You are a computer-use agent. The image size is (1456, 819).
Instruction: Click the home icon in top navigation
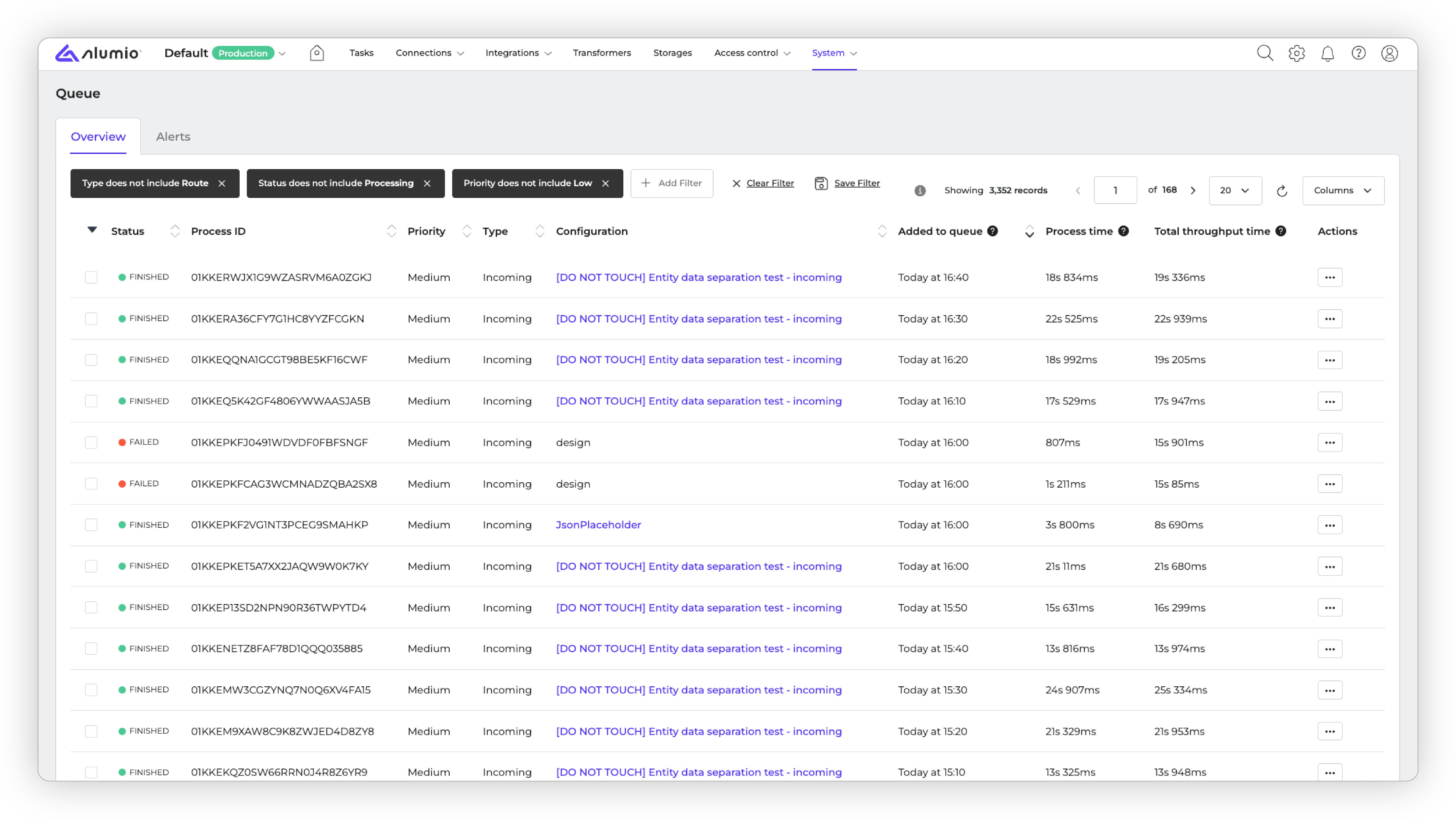click(x=317, y=53)
